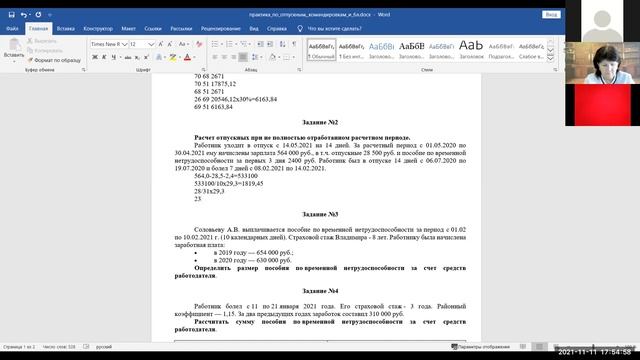Center the paragraph text
Viewport: 640px width, 360px height.
(224, 58)
